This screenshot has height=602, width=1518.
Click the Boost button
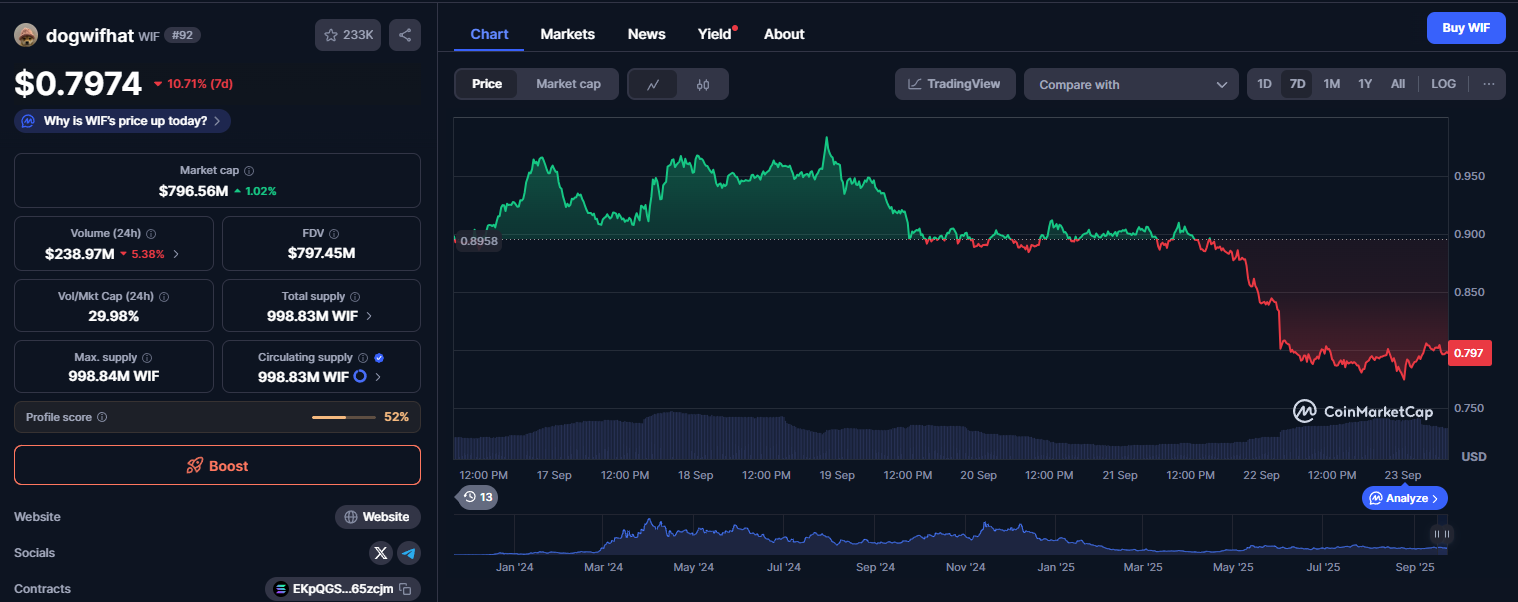(217, 466)
